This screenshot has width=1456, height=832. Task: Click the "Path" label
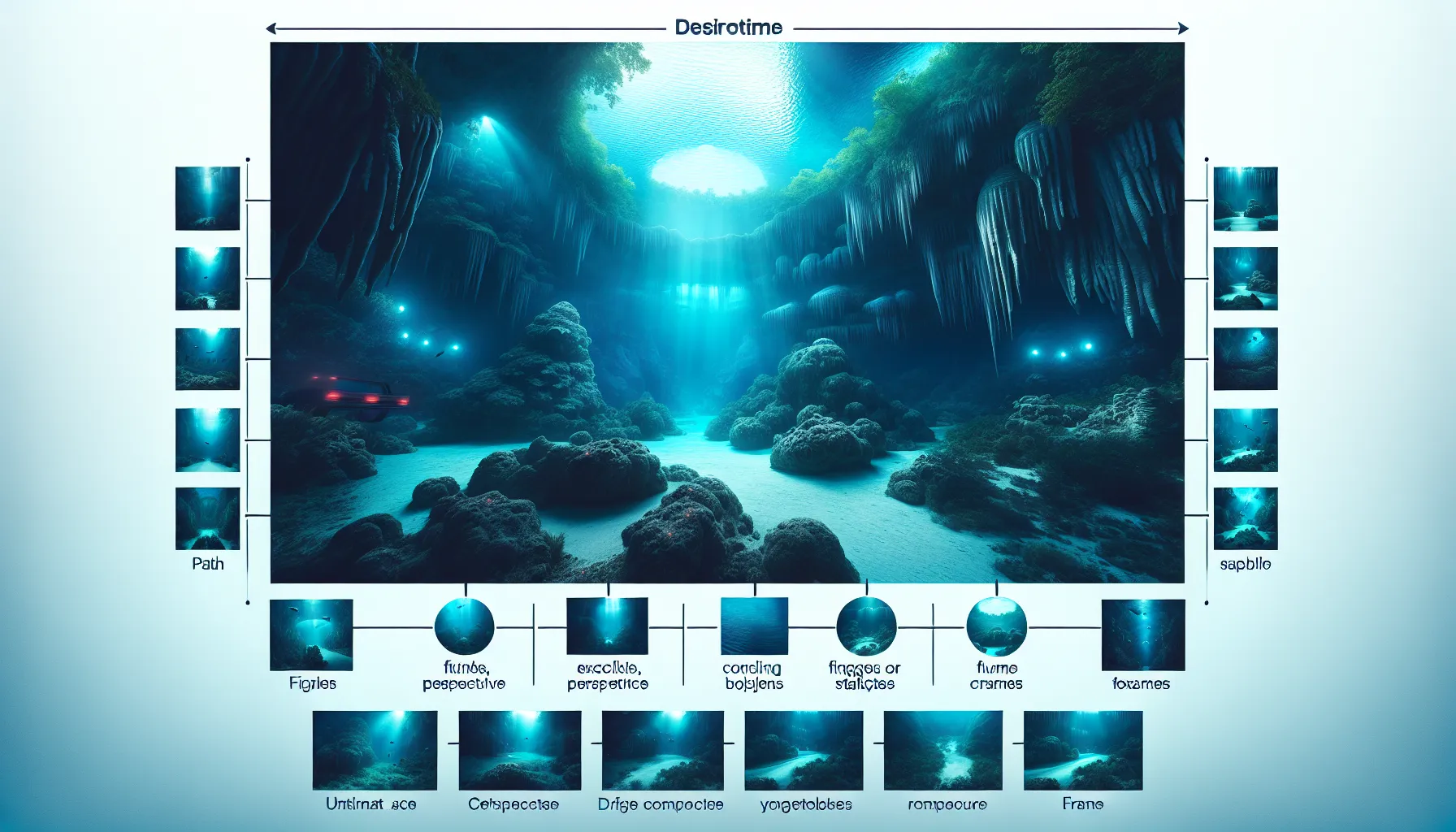[208, 564]
